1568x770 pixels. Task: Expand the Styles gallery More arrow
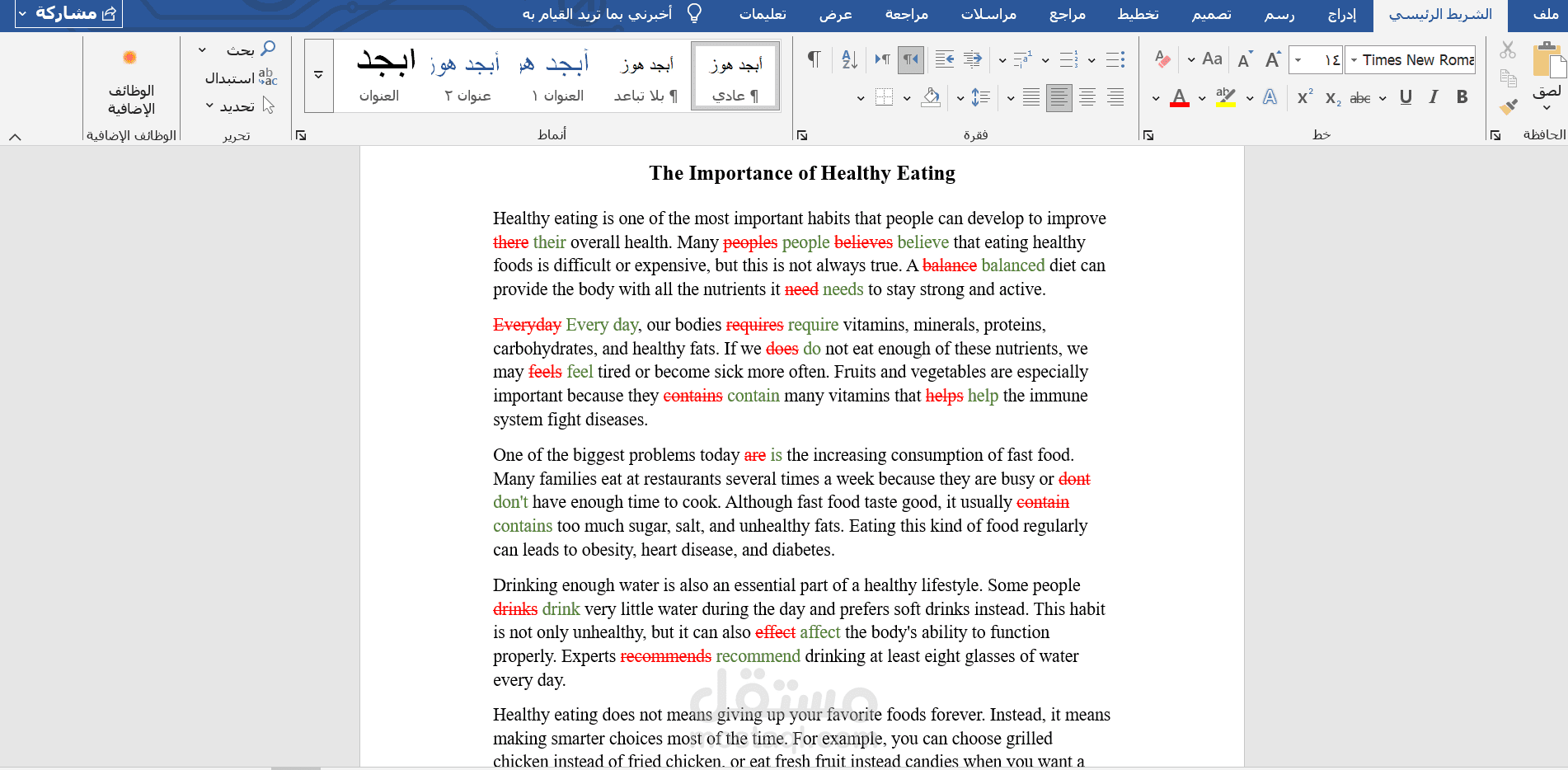(319, 75)
